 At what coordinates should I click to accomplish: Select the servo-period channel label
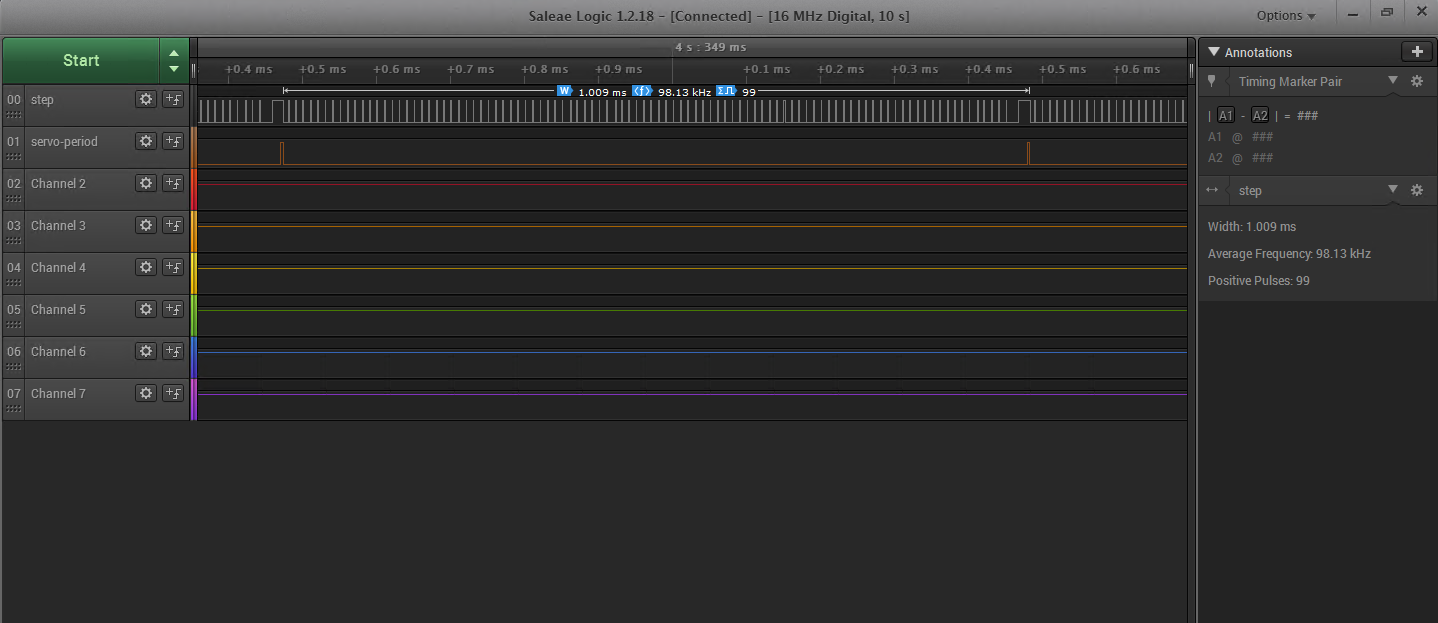[64, 141]
